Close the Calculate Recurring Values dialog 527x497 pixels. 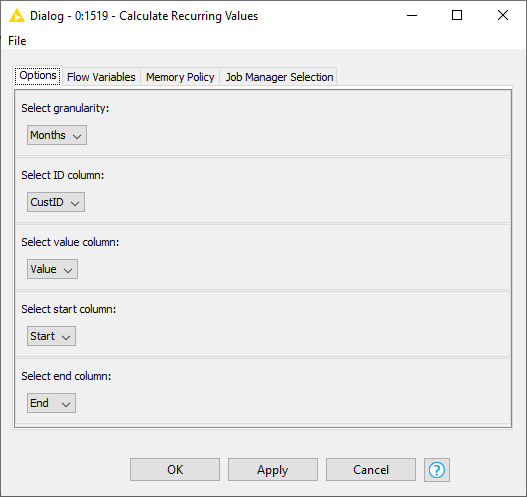point(503,15)
